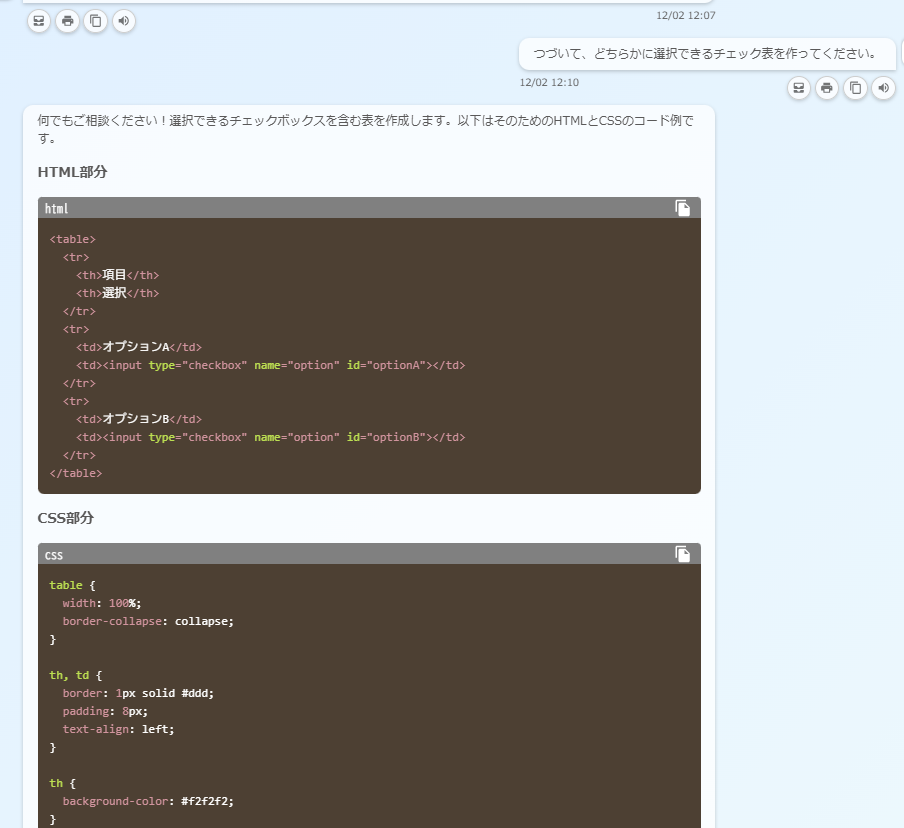The image size is (904, 828).
Task: Copy the CSS code block
Action: 683,554
